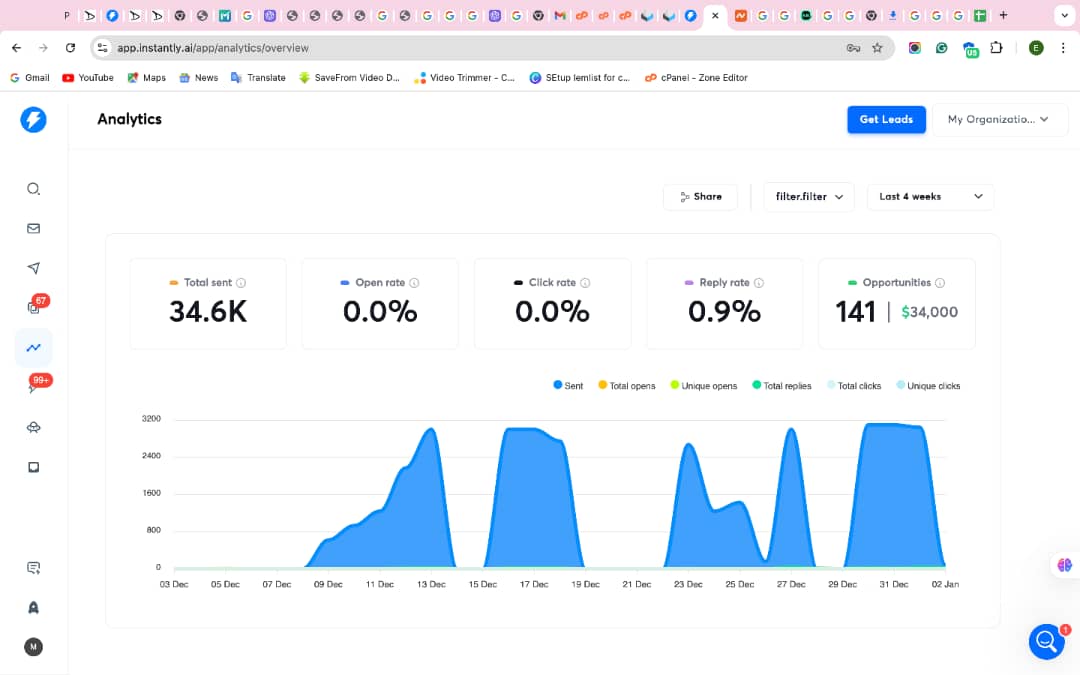Click the Share button

coord(700,197)
